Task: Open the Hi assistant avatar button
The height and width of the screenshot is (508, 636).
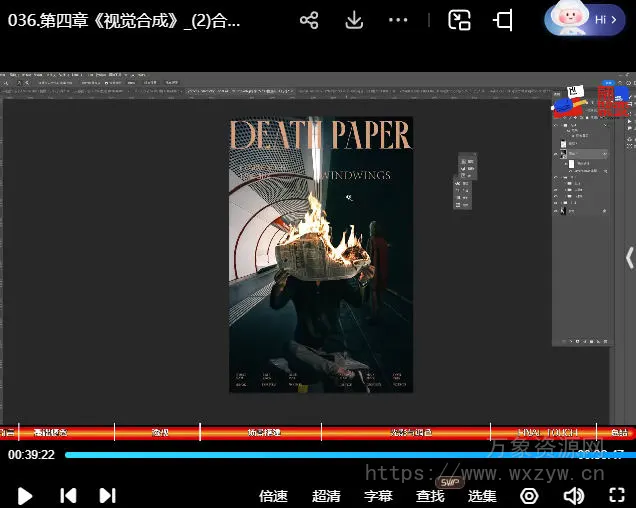Action: click(x=586, y=19)
